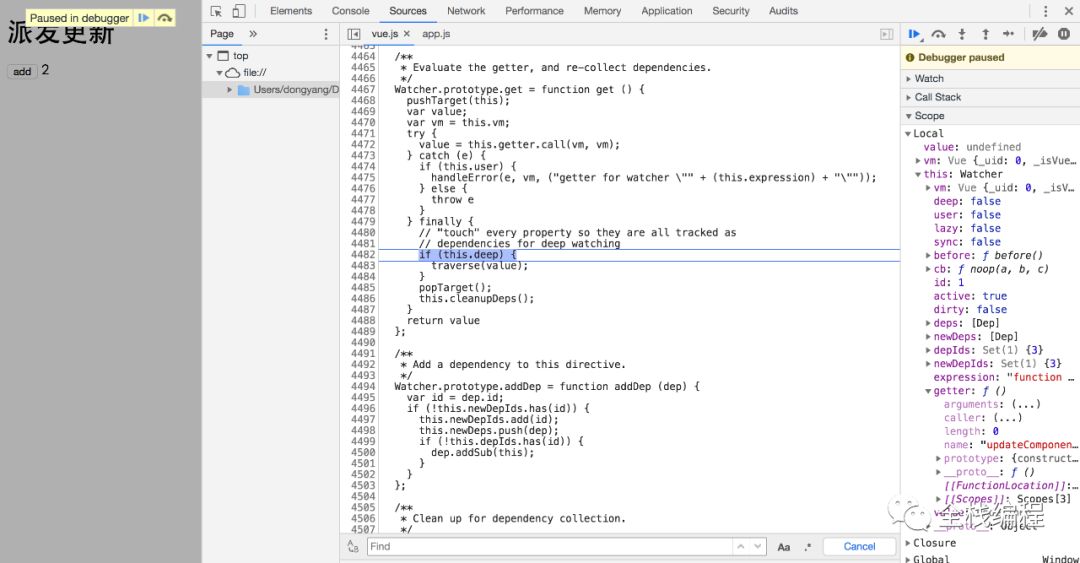Viewport: 1080px width, 563px height.
Task: Click the 'Debugger paused' banner
Action: pos(990,58)
